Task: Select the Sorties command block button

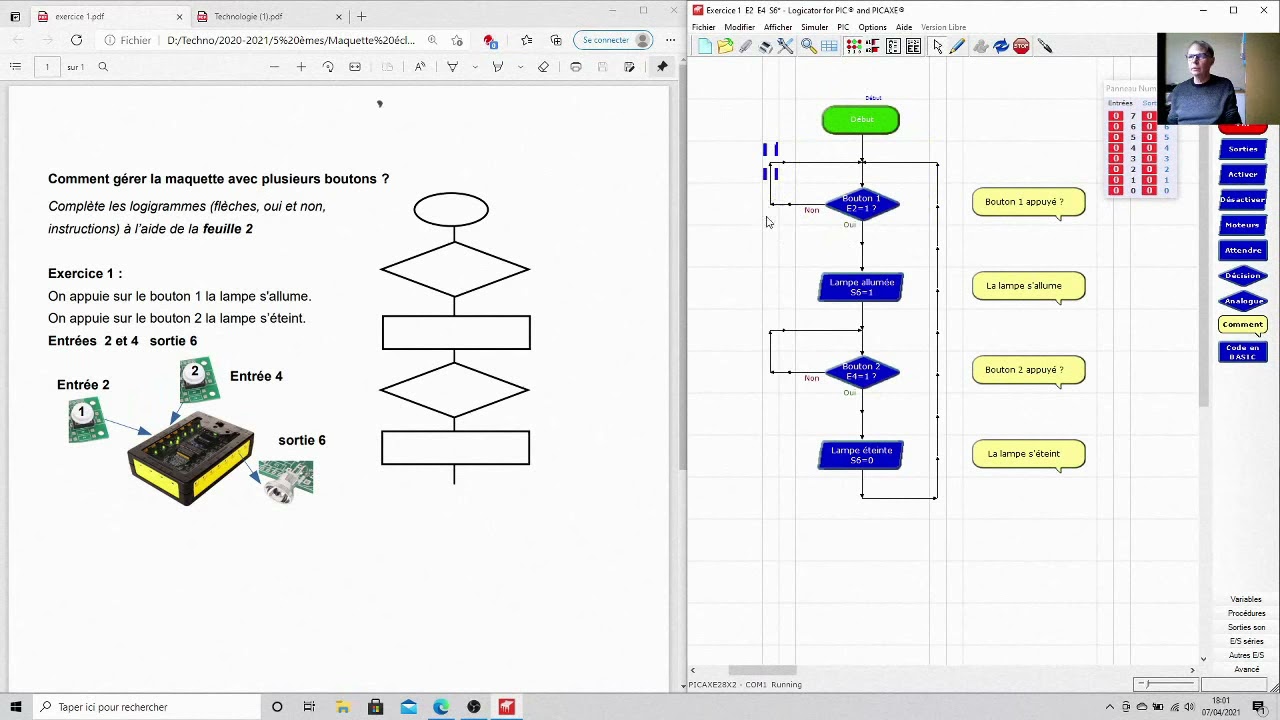Action: pos(1243,149)
